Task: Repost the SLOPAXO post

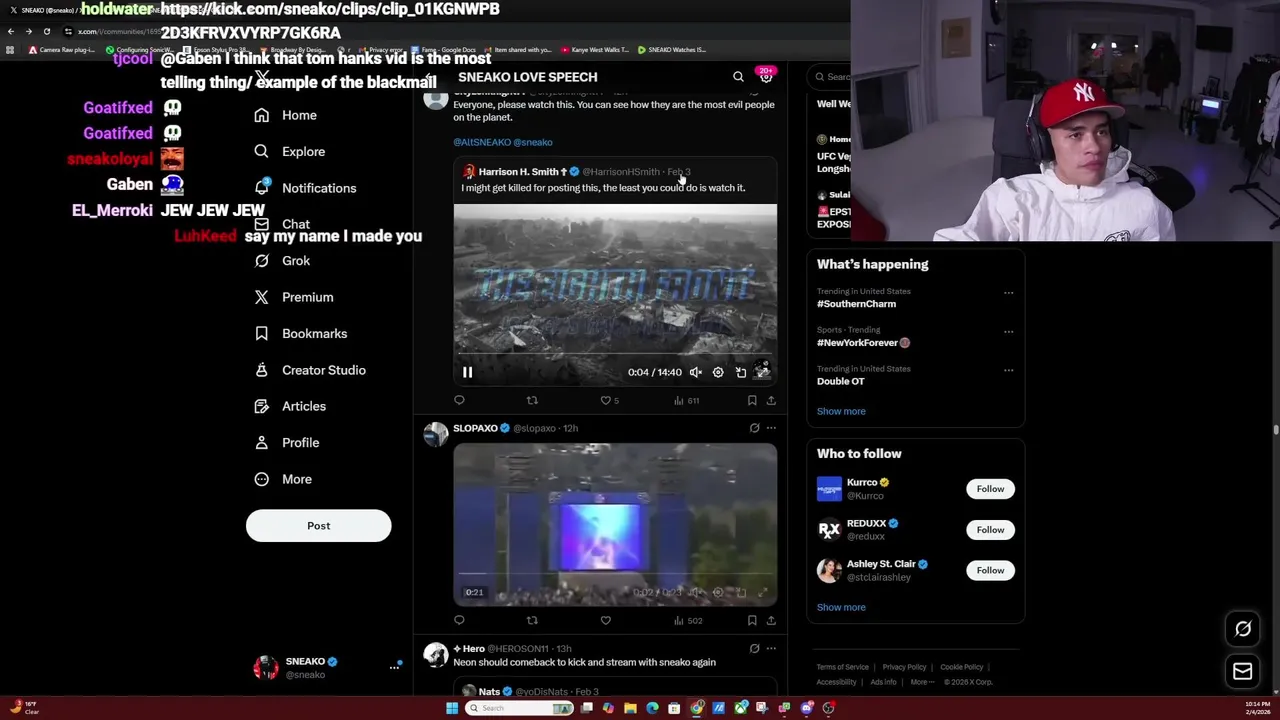Action: coord(532,620)
